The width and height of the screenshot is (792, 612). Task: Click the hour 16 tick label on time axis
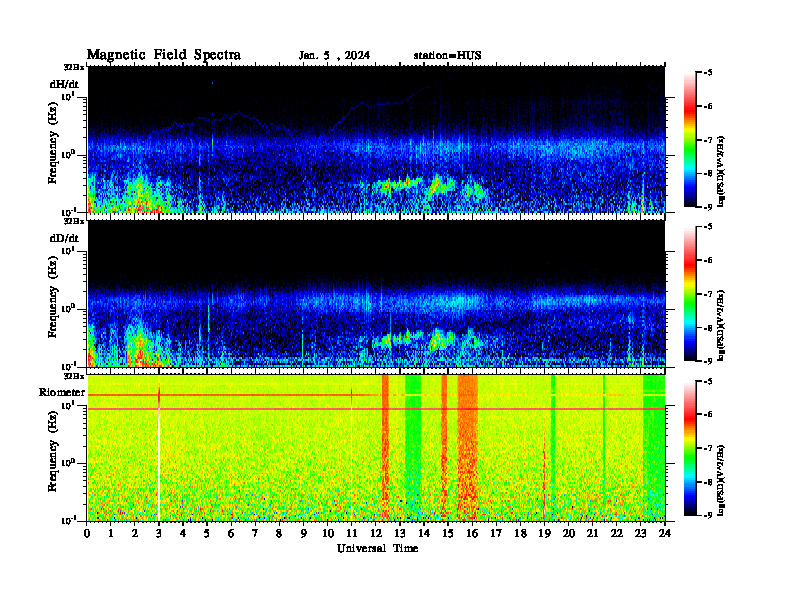tap(472, 534)
